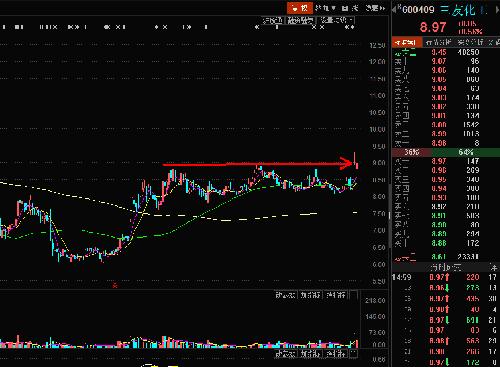Click the third indicator button atop the volume panel
Image resolution: width=500 pixels, height=367 pixels.
(x=336, y=295)
